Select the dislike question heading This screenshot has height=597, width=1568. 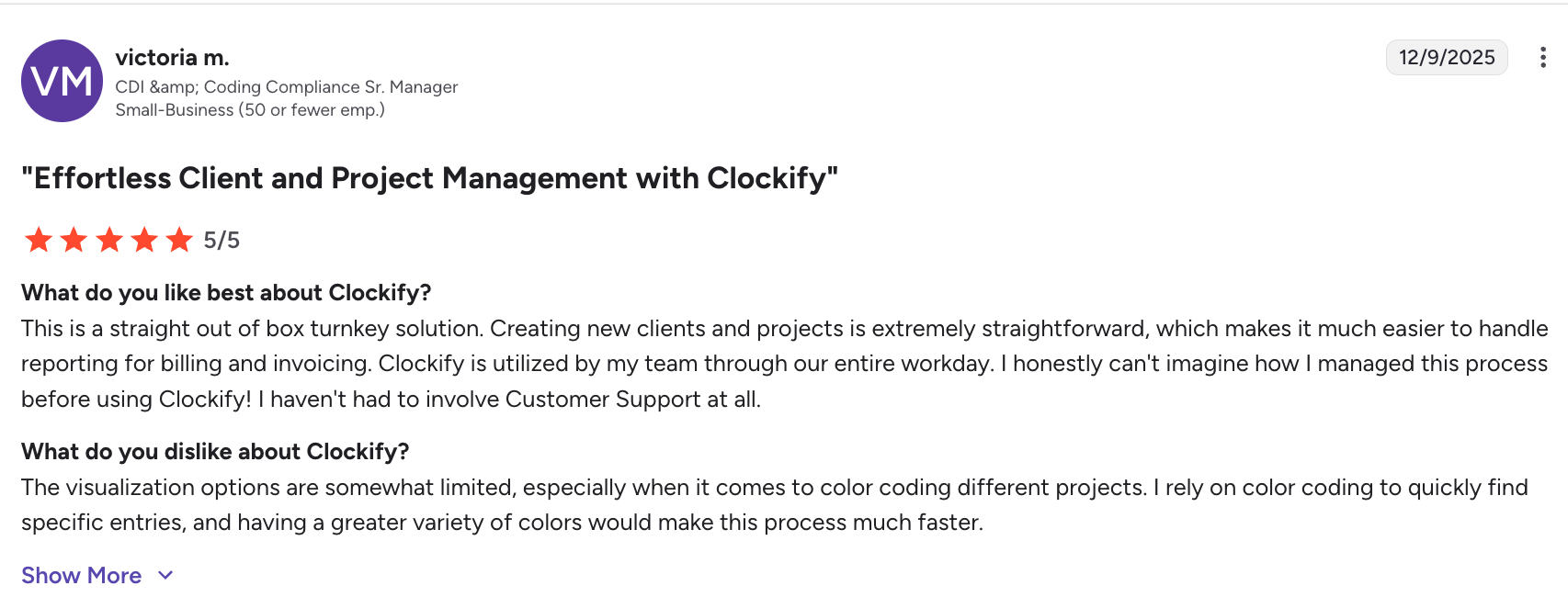pos(215,452)
